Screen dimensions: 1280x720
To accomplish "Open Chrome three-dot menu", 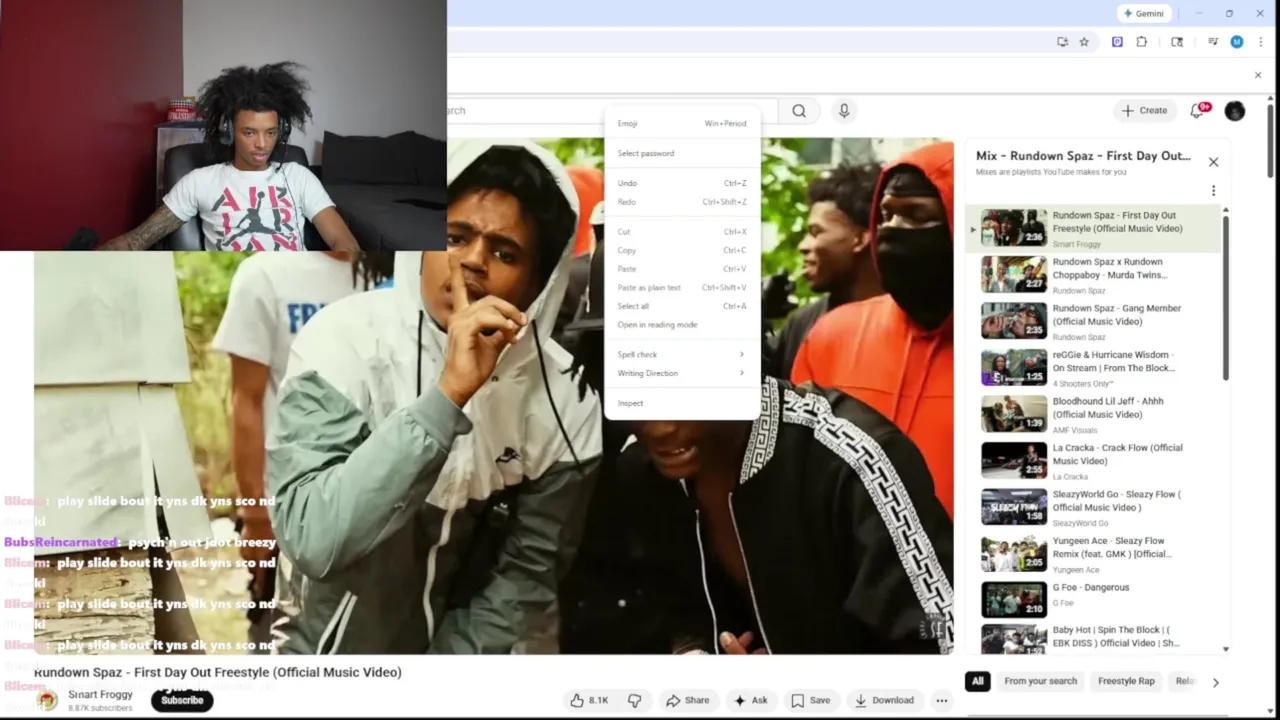I will click(1261, 42).
